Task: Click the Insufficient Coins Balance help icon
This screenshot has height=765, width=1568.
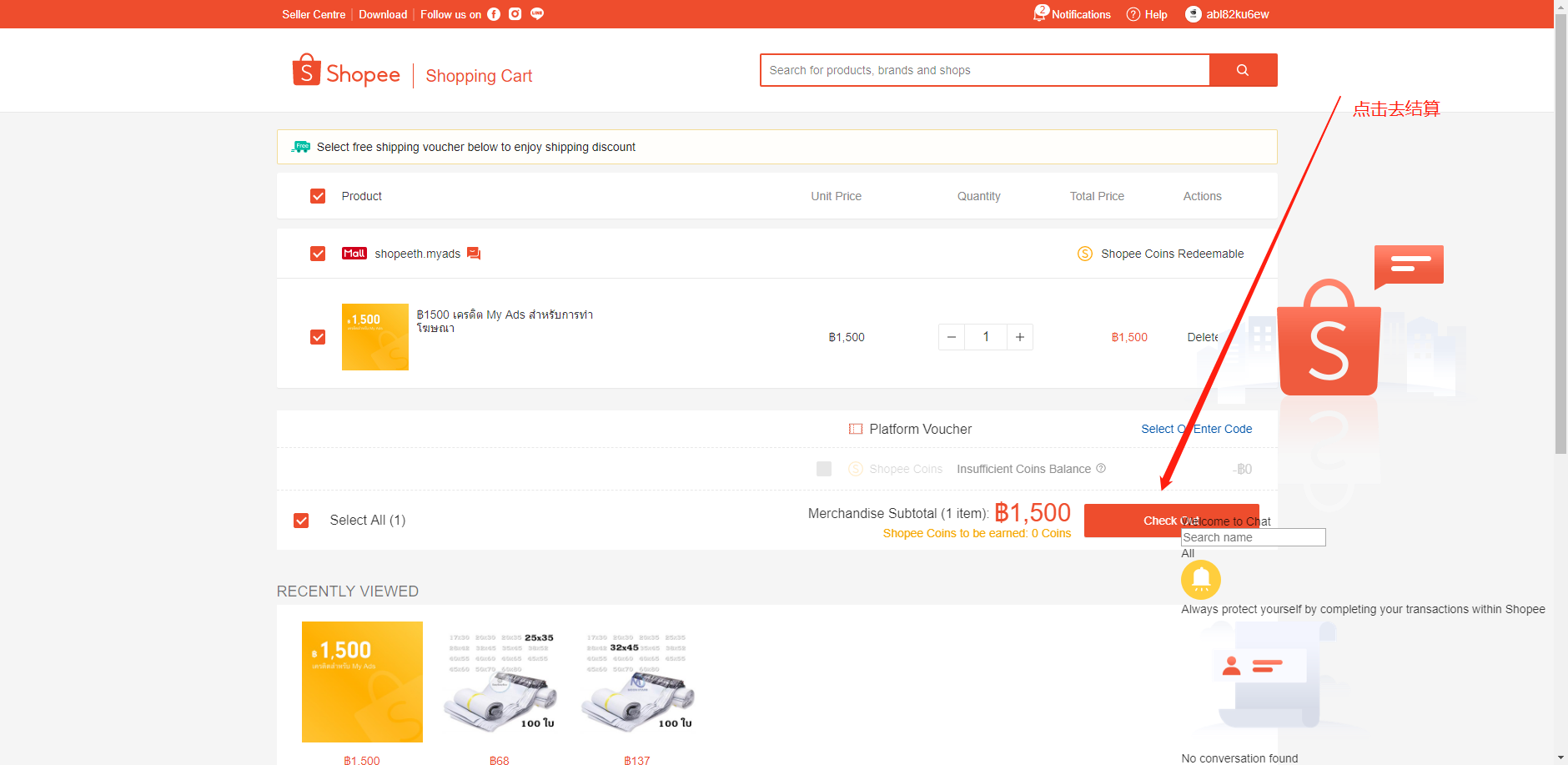Action: click(1101, 468)
